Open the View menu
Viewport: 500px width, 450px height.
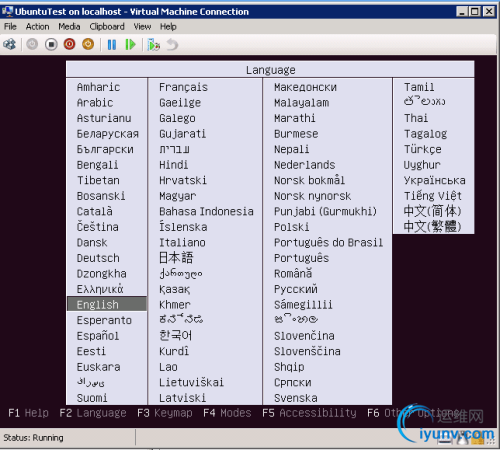point(142,27)
